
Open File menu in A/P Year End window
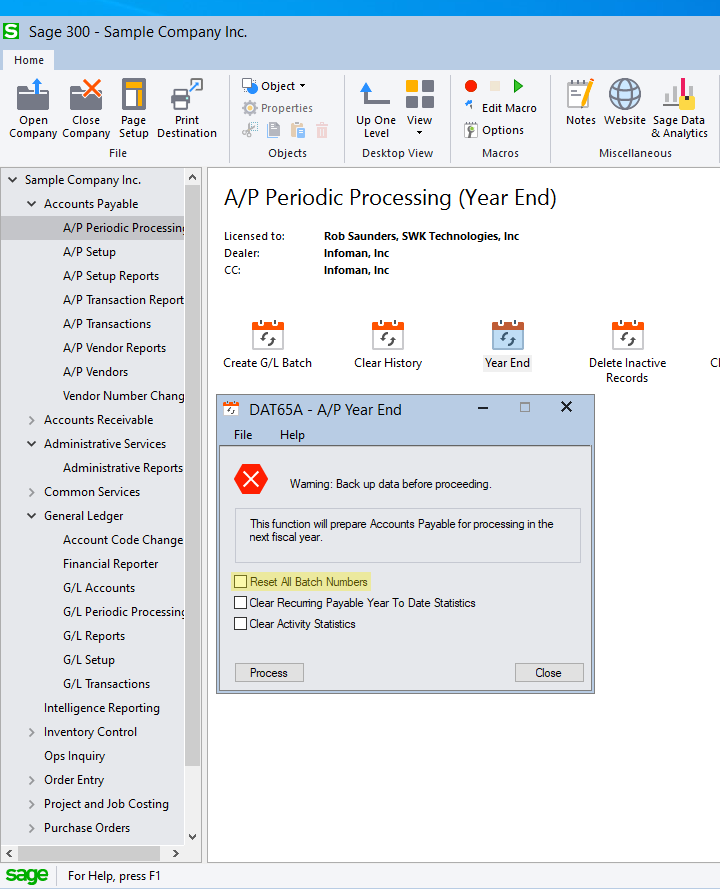[x=243, y=435]
